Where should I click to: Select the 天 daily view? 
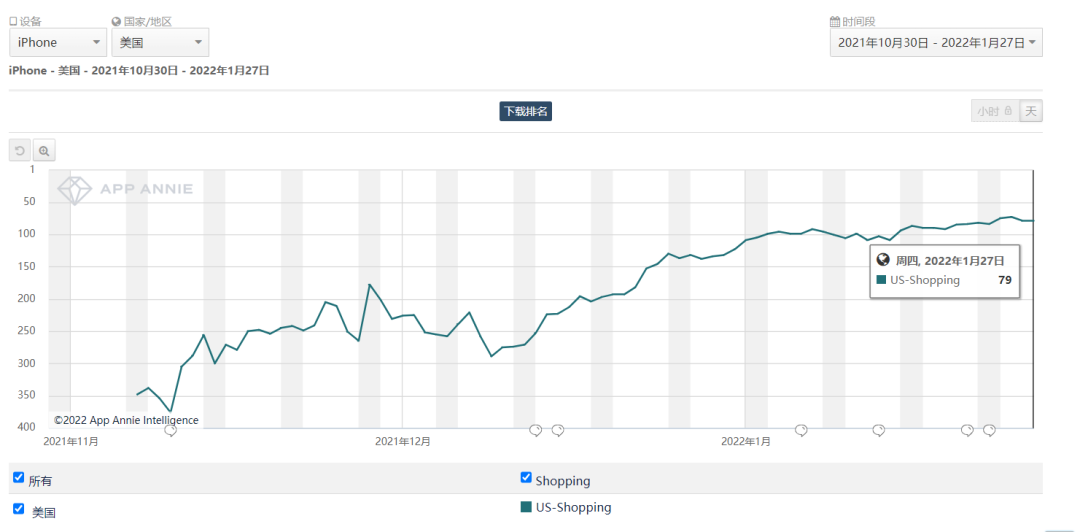(1031, 111)
